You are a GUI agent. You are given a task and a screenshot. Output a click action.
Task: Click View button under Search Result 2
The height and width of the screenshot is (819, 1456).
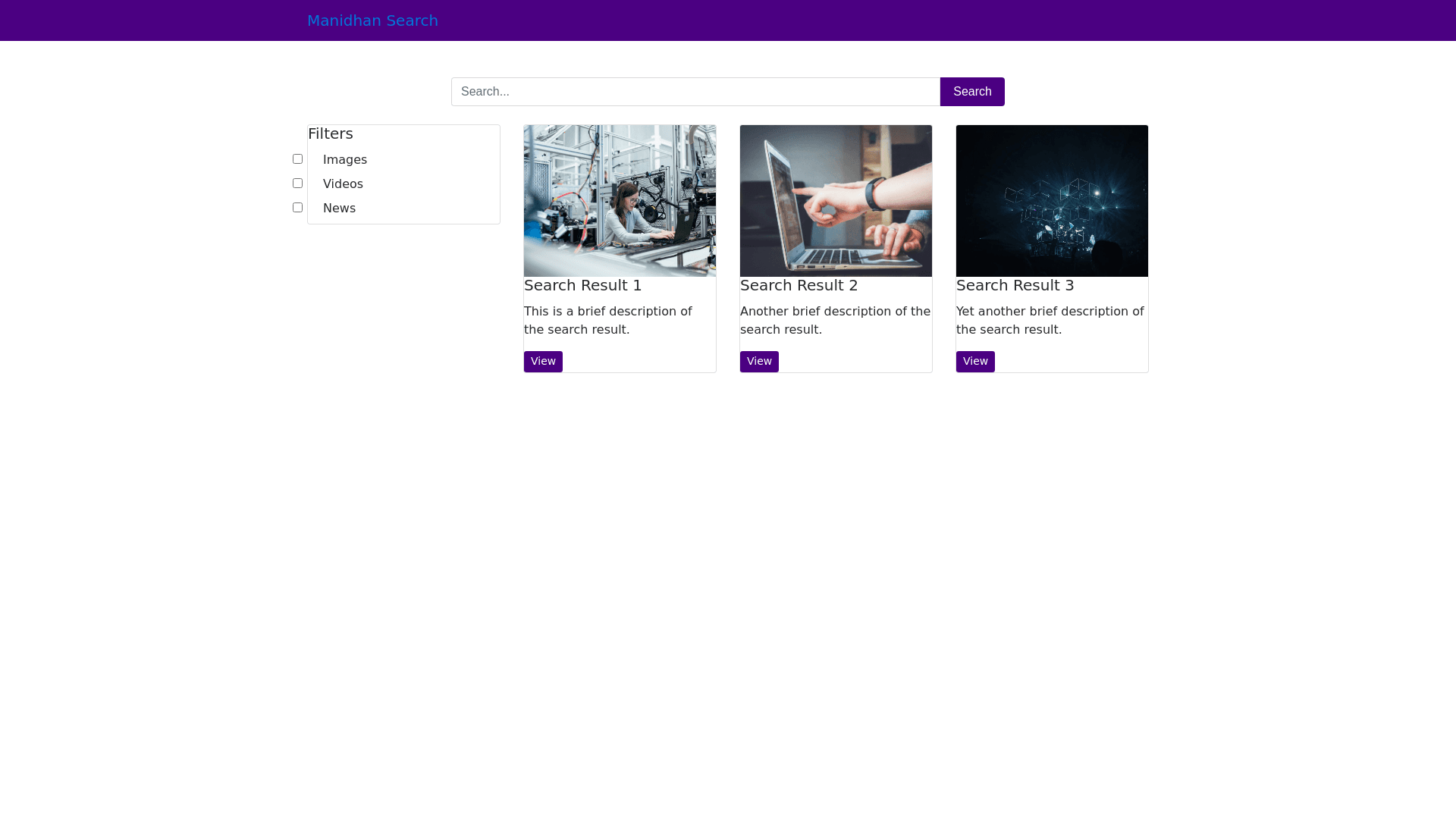pyautogui.click(x=759, y=362)
